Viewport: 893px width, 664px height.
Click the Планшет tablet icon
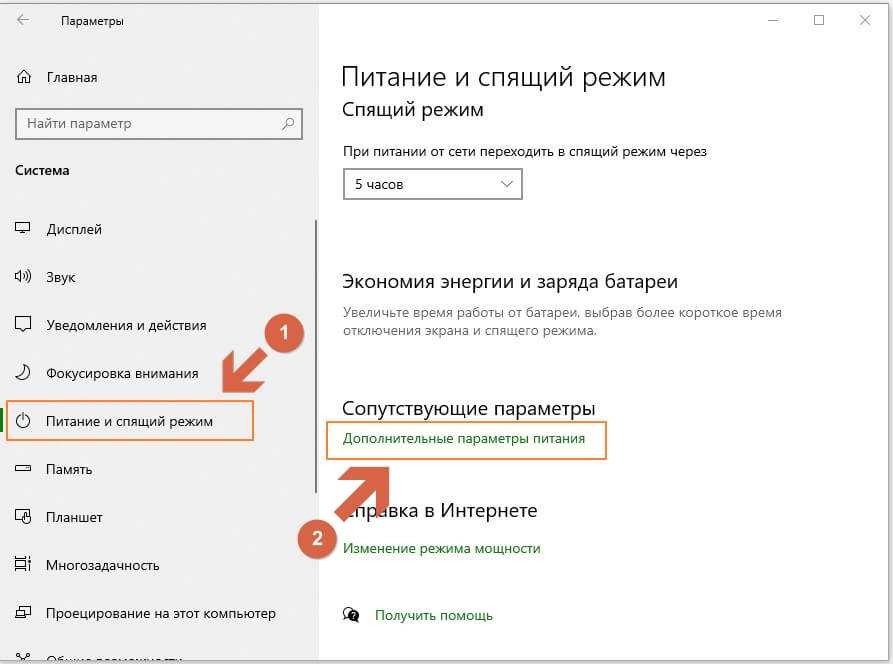[23, 517]
